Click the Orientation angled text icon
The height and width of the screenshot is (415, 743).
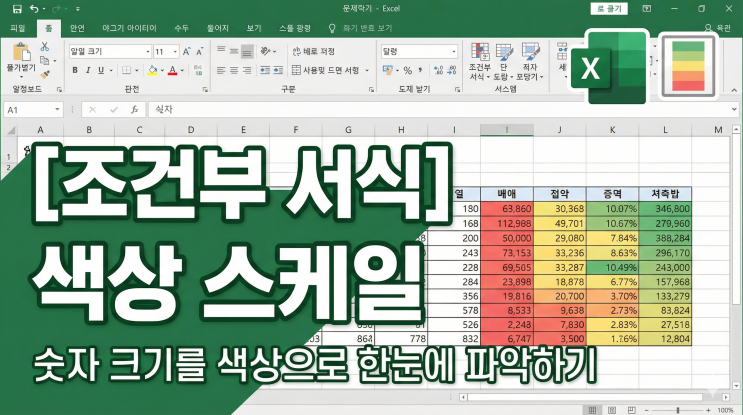tap(265, 51)
